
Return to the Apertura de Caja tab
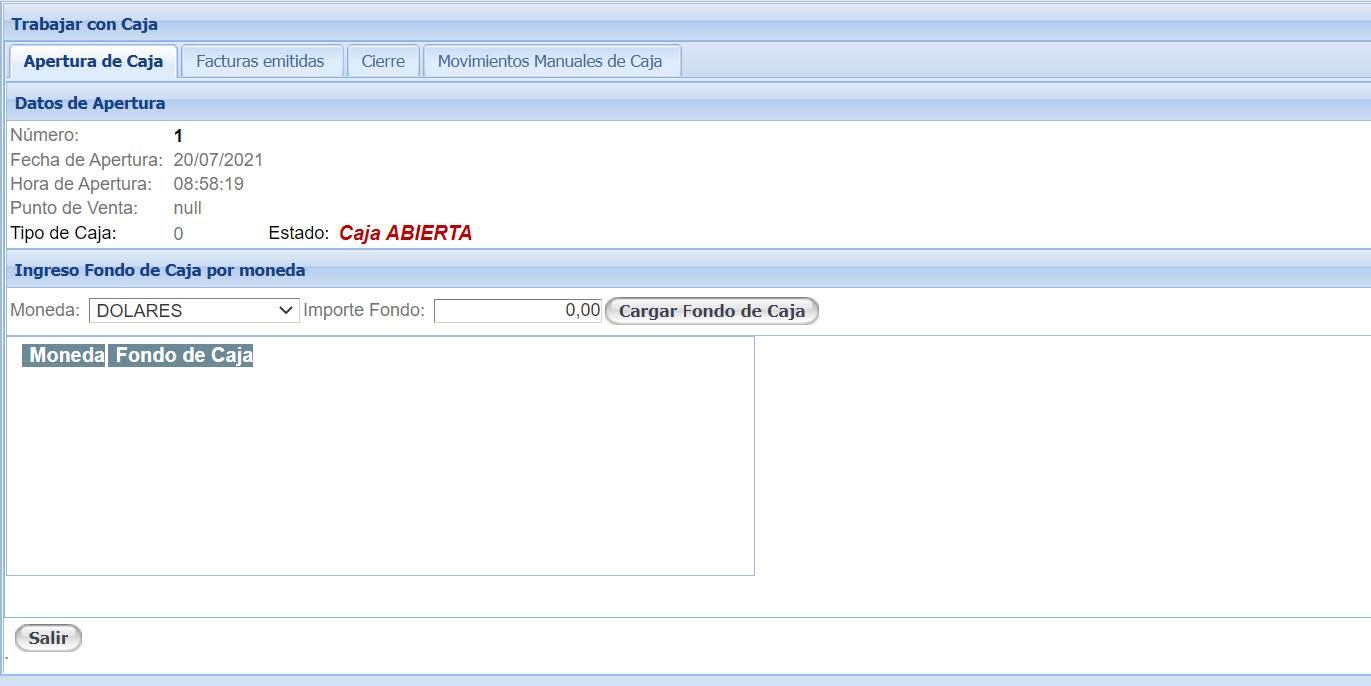[93, 60]
